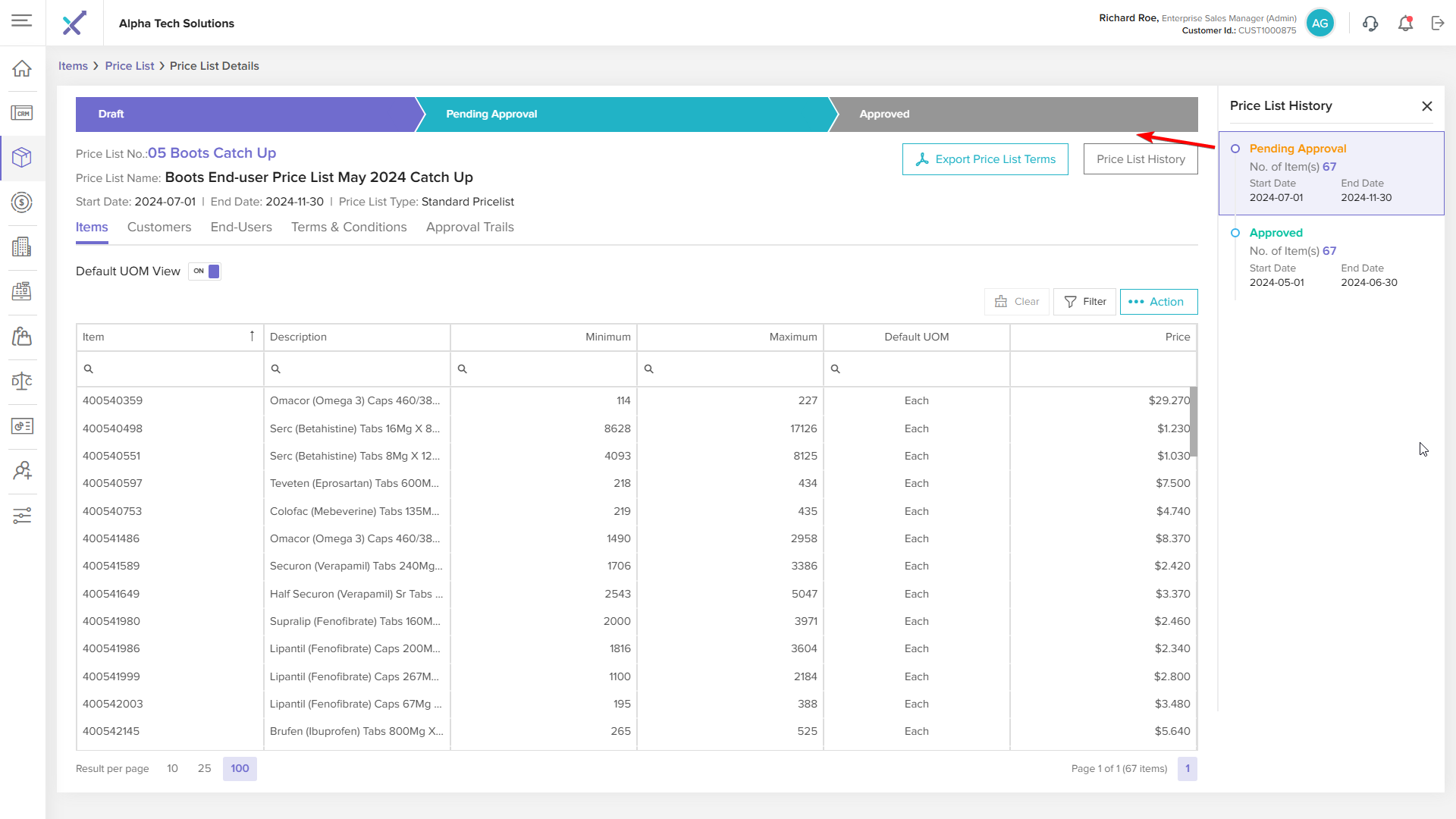The width and height of the screenshot is (1456, 819).
Task: Sort by the Item column arrow
Action: pyautogui.click(x=252, y=337)
